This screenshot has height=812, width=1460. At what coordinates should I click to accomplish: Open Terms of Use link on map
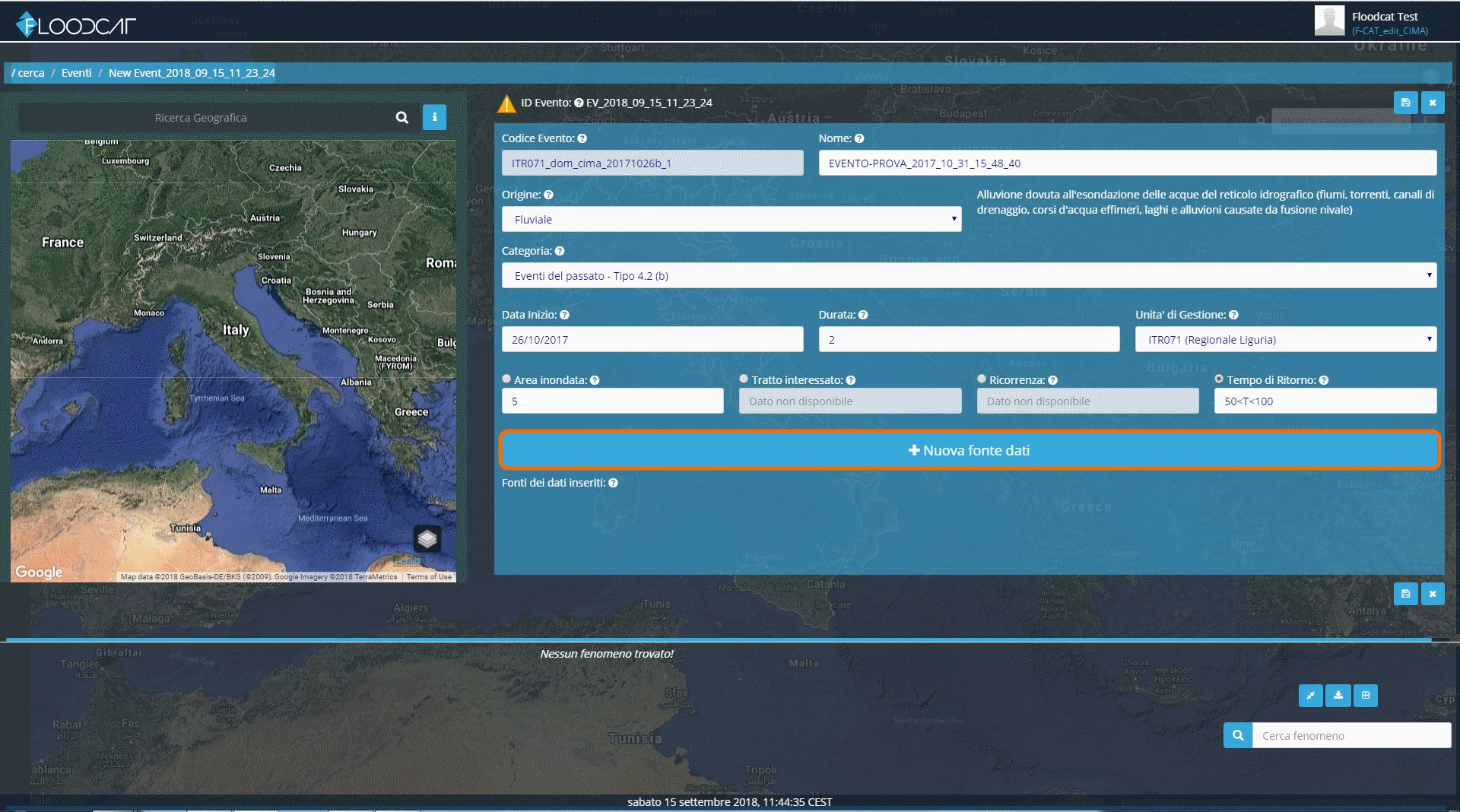coord(429,577)
